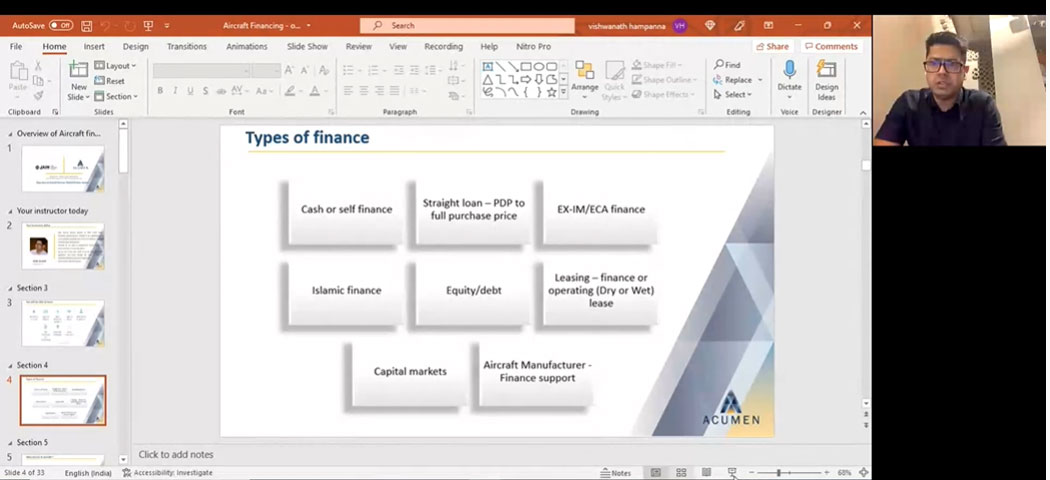1050x480 pixels.
Task: Start Slide Show from status bar
Action: pos(732,472)
